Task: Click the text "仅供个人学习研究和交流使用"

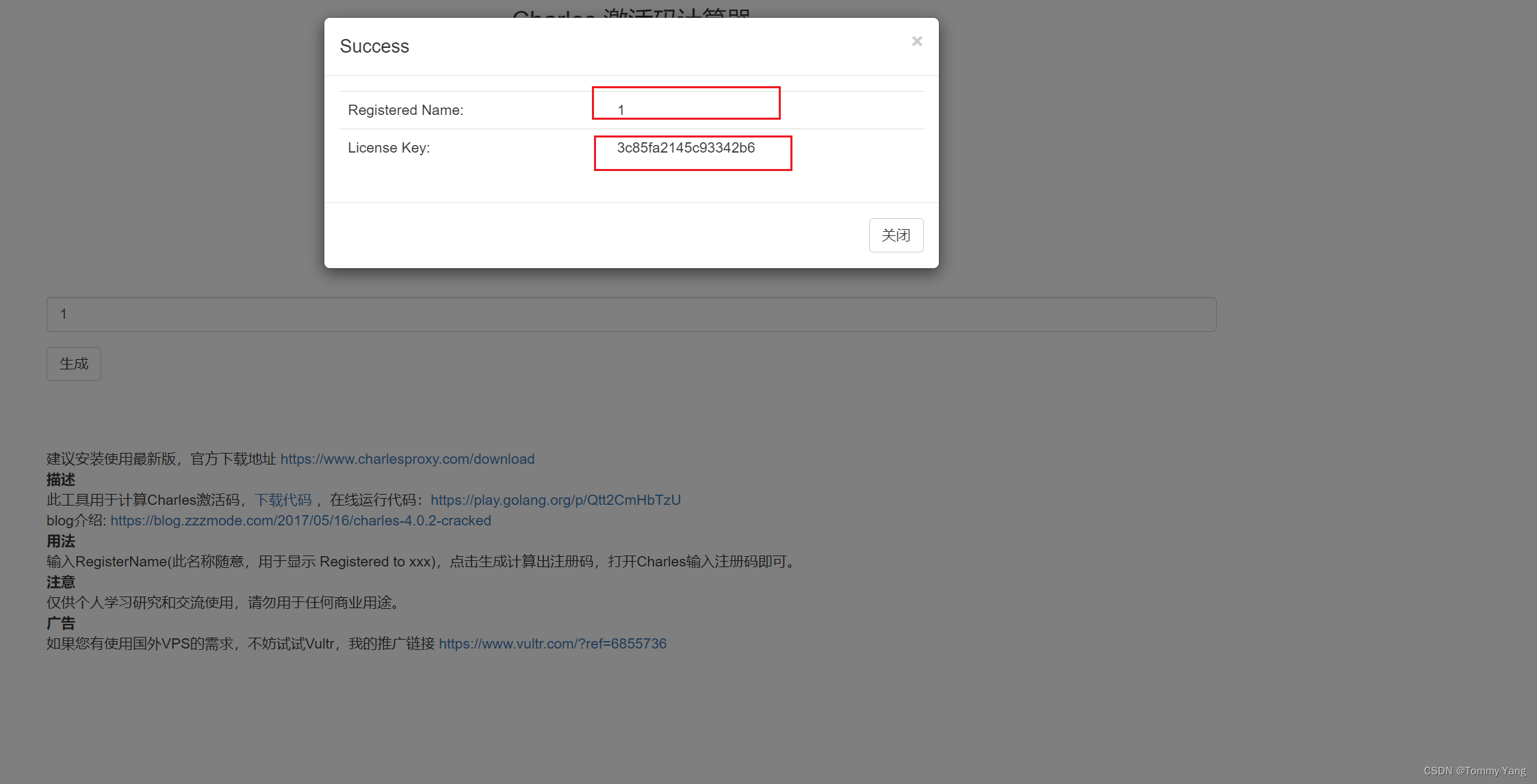Action: click(140, 603)
